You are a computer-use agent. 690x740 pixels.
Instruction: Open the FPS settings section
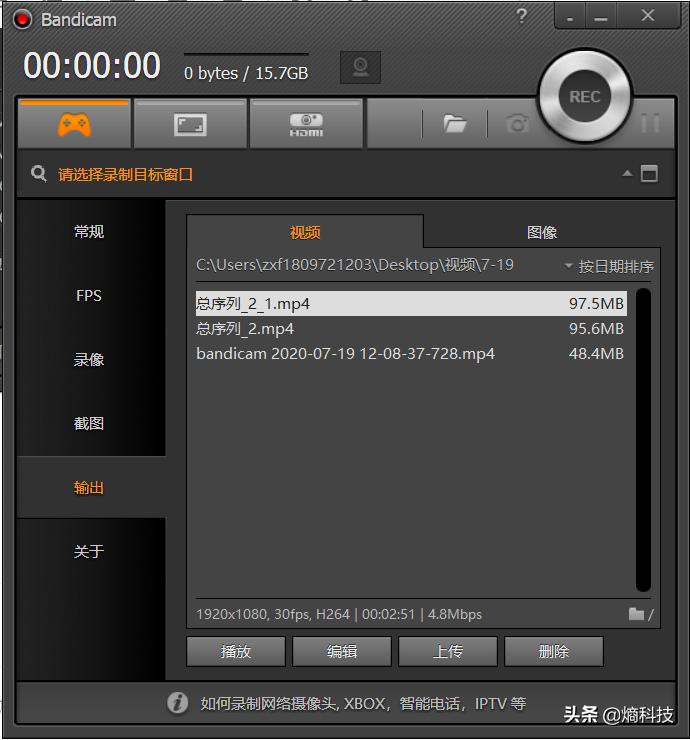pyautogui.click(x=89, y=295)
